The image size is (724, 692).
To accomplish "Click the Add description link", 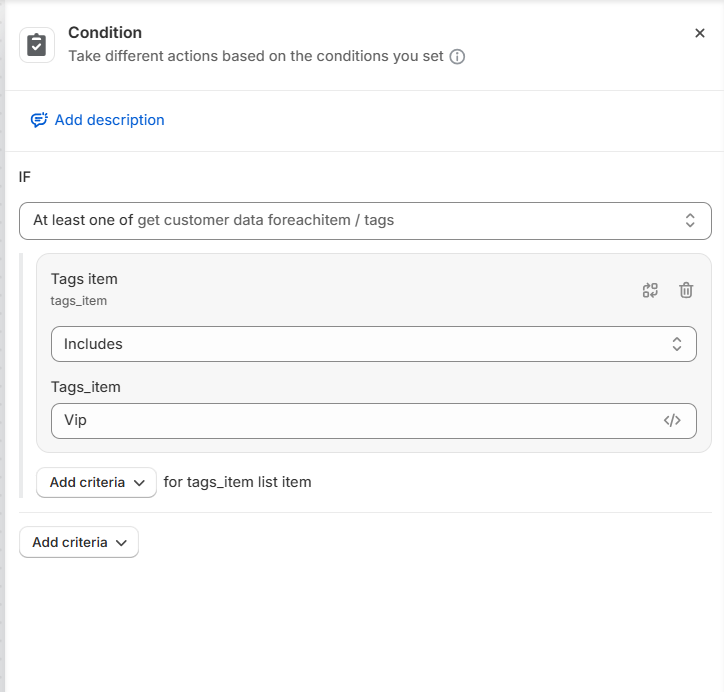I will 109,120.
